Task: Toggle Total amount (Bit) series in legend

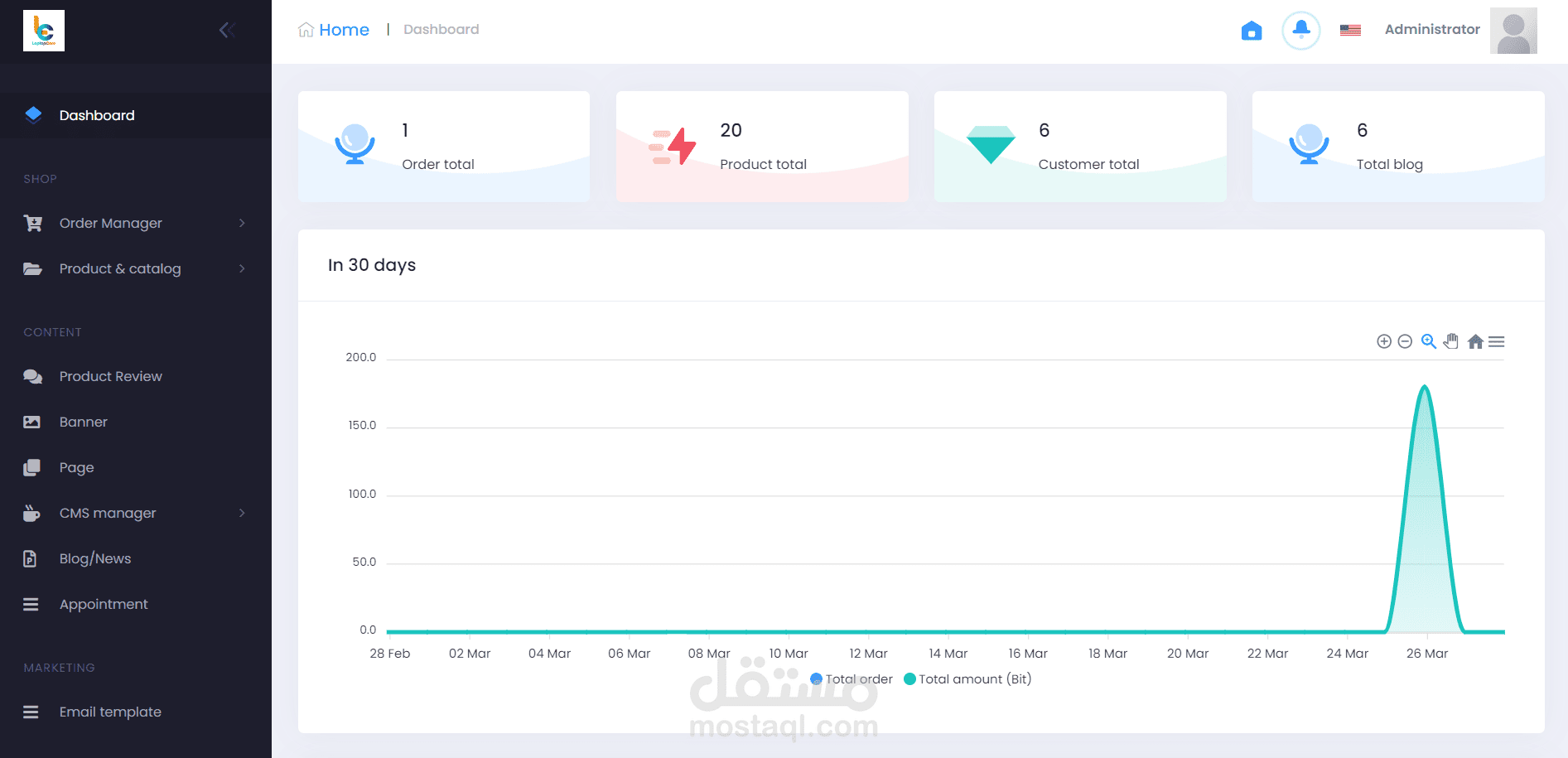Action: [x=967, y=679]
